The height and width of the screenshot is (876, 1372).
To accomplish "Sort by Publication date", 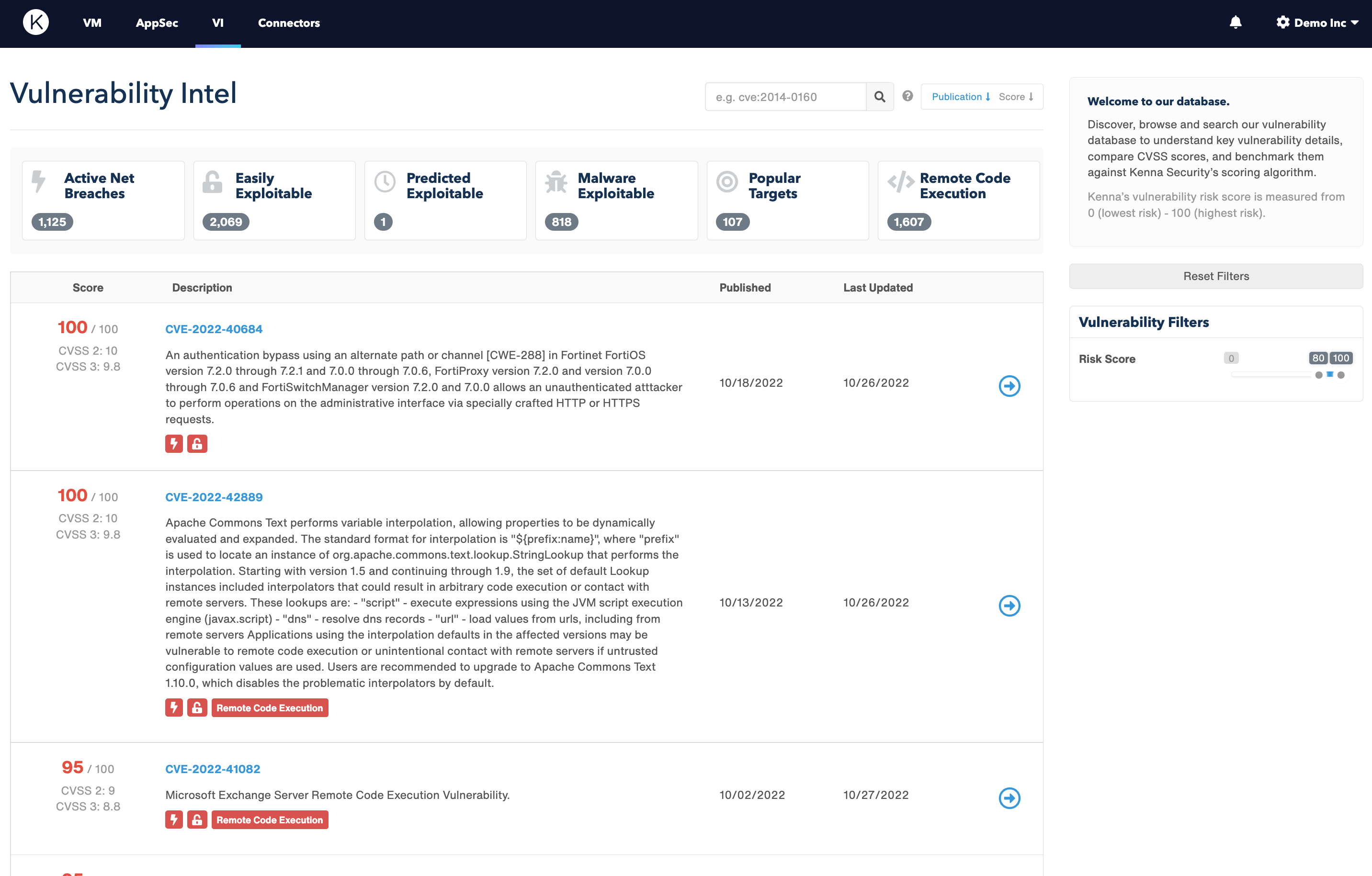I will [x=961, y=97].
